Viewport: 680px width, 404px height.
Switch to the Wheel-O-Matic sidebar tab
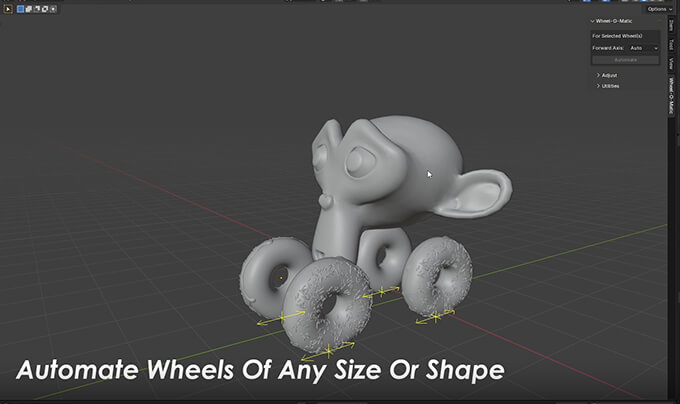[671, 95]
